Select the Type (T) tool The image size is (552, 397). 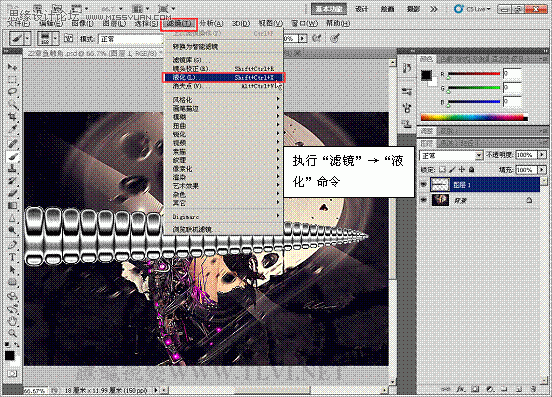[12, 258]
